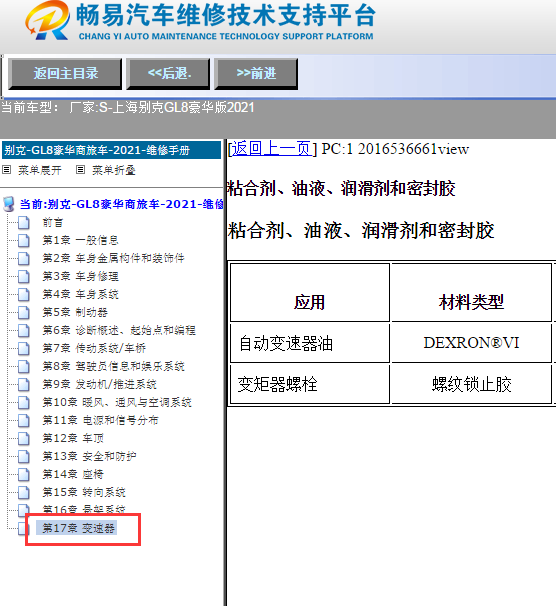Open 第1章 一般信息
Image resolution: width=556 pixels, height=606 pixels.
[x=80, y=240]
